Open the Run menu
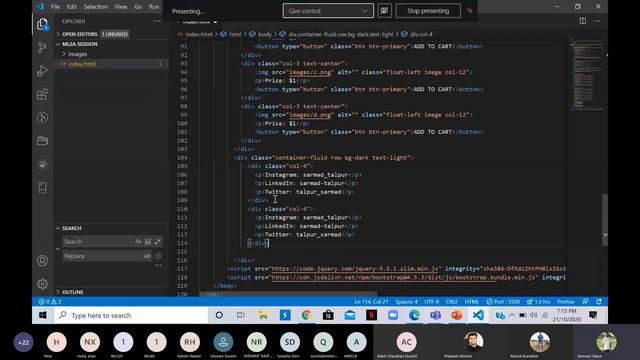 pyautogui.click(x=154, y=7)
